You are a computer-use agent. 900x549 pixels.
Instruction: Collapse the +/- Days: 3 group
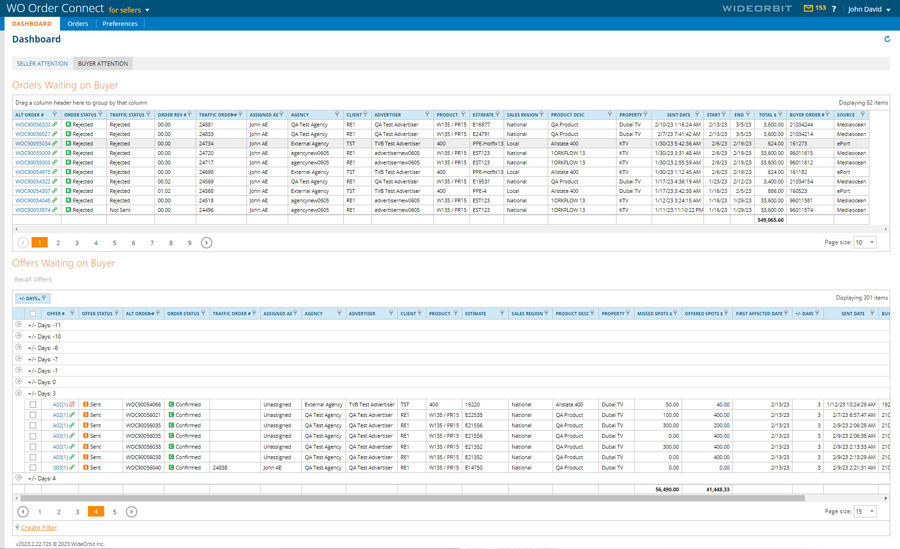pyautogui.click(x=18, y=393)
